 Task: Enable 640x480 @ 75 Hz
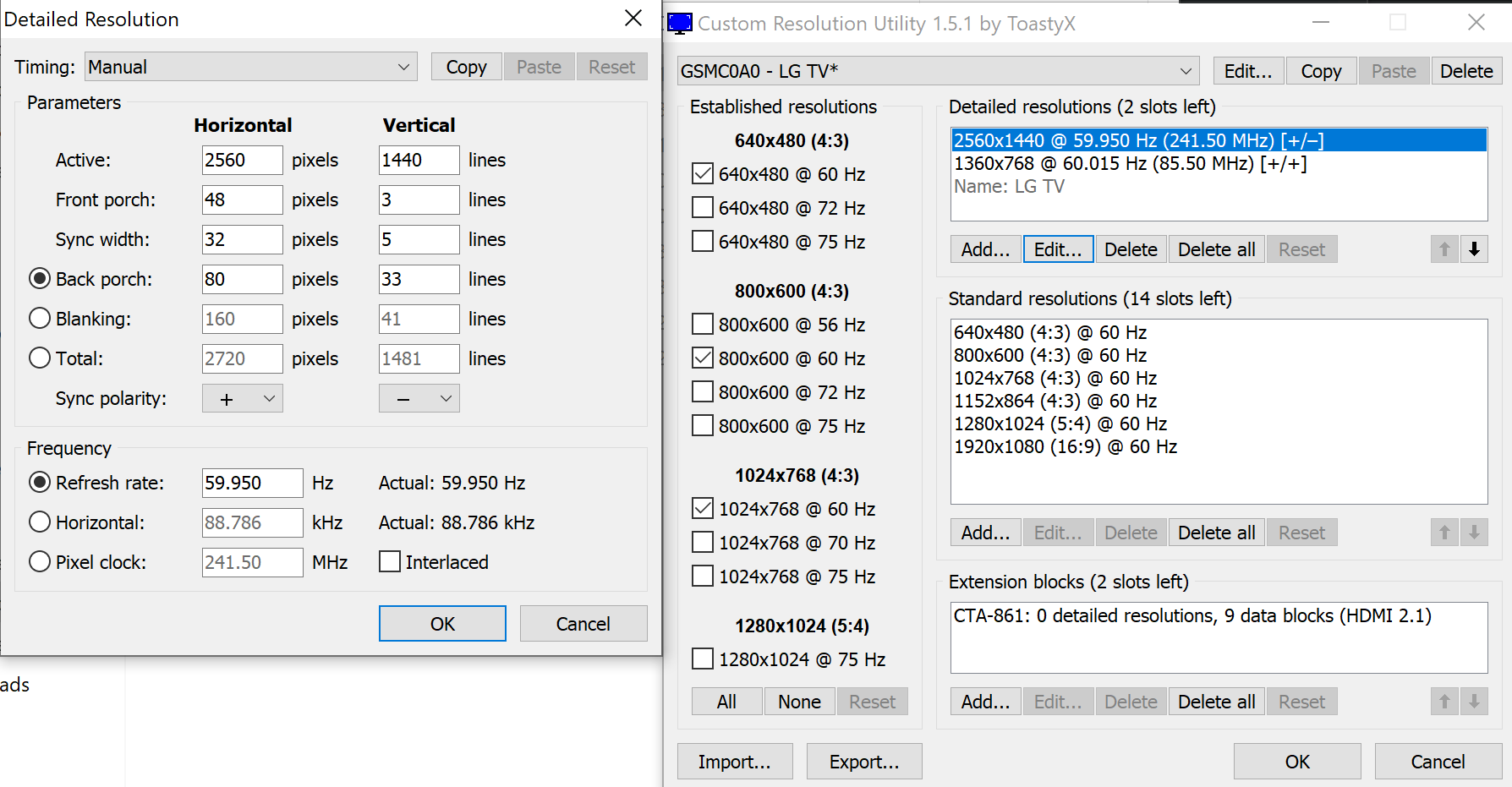tap(703, 242)
